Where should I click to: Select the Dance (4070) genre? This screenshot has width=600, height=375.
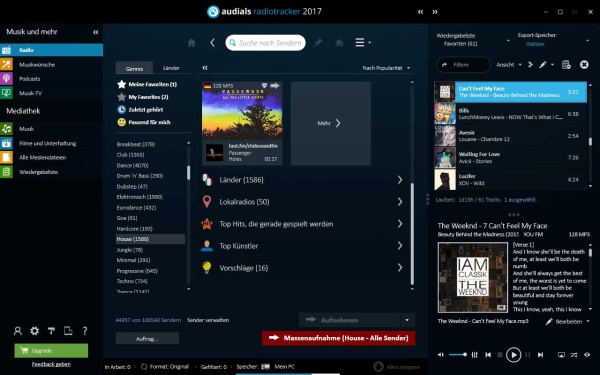point(132,165)
